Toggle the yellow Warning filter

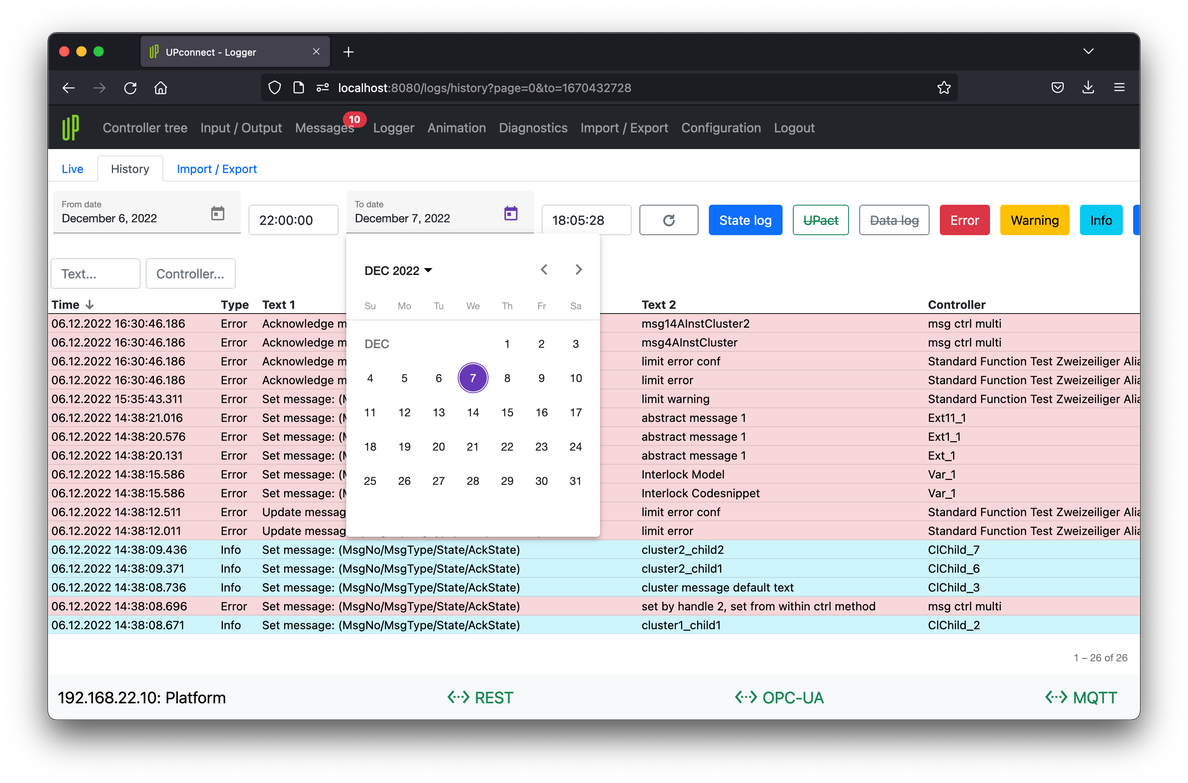tap(1034, 220)
